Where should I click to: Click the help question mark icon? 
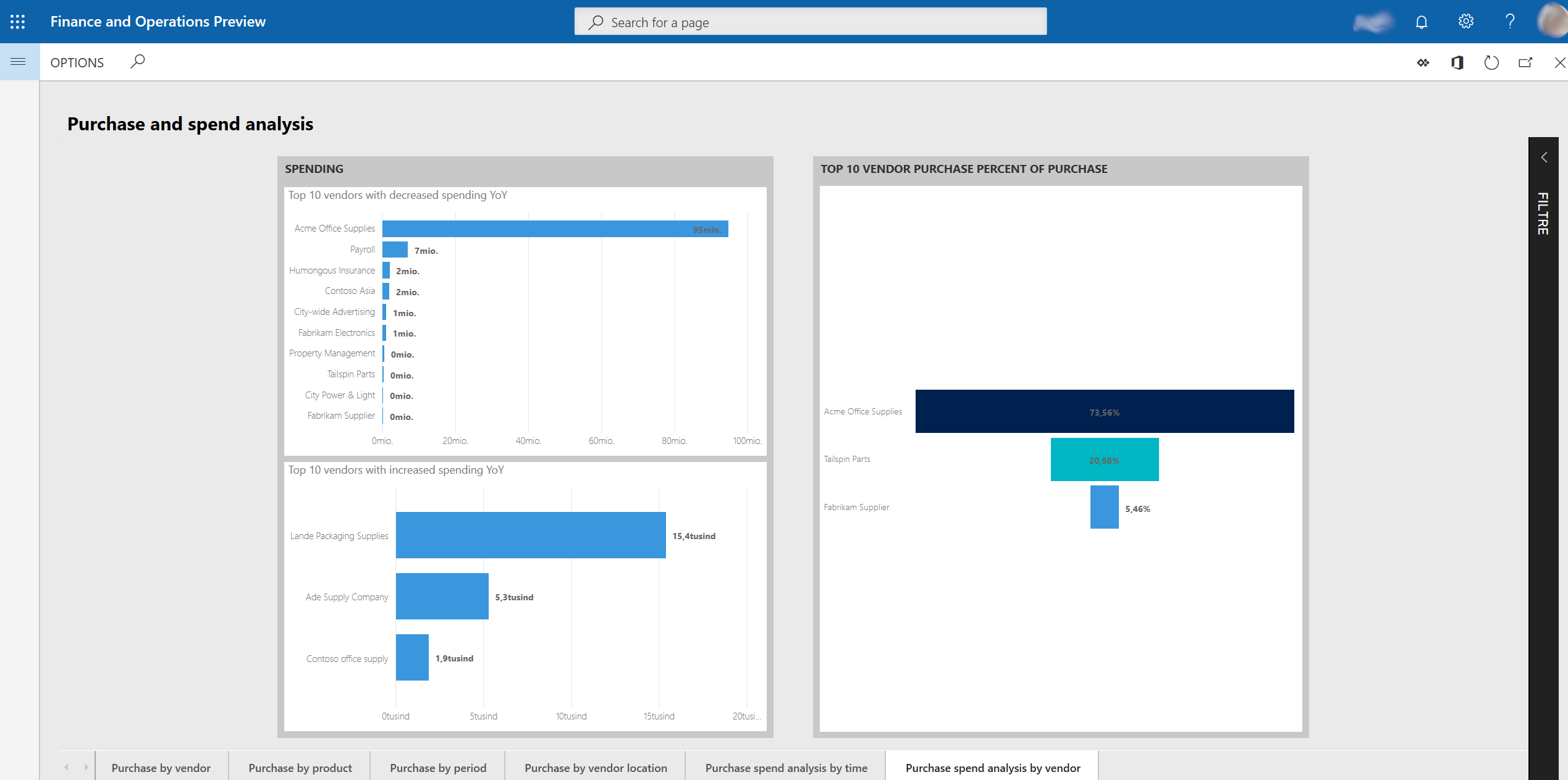1509,22
